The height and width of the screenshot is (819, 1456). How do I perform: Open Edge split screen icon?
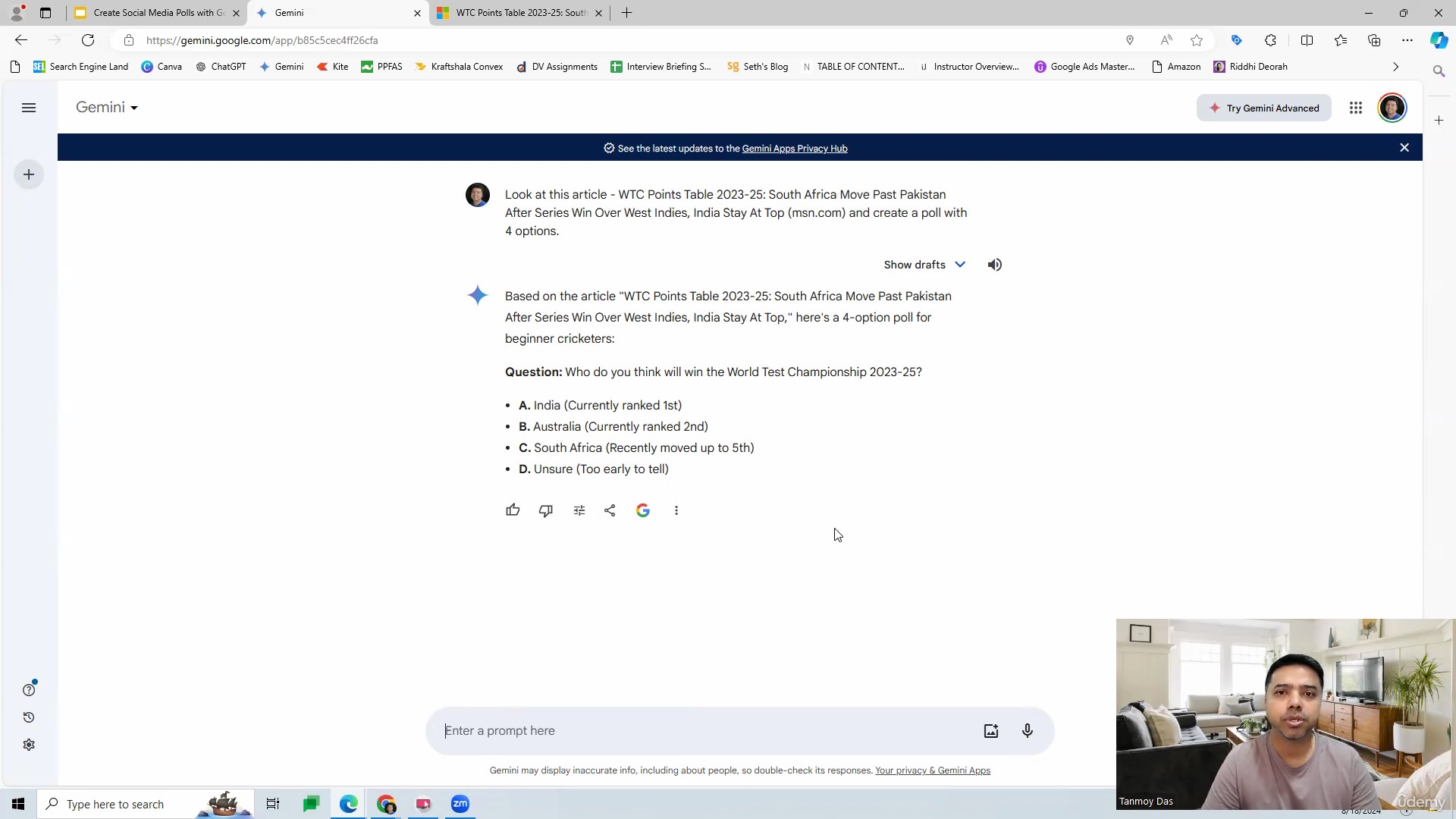[1307, 40]
